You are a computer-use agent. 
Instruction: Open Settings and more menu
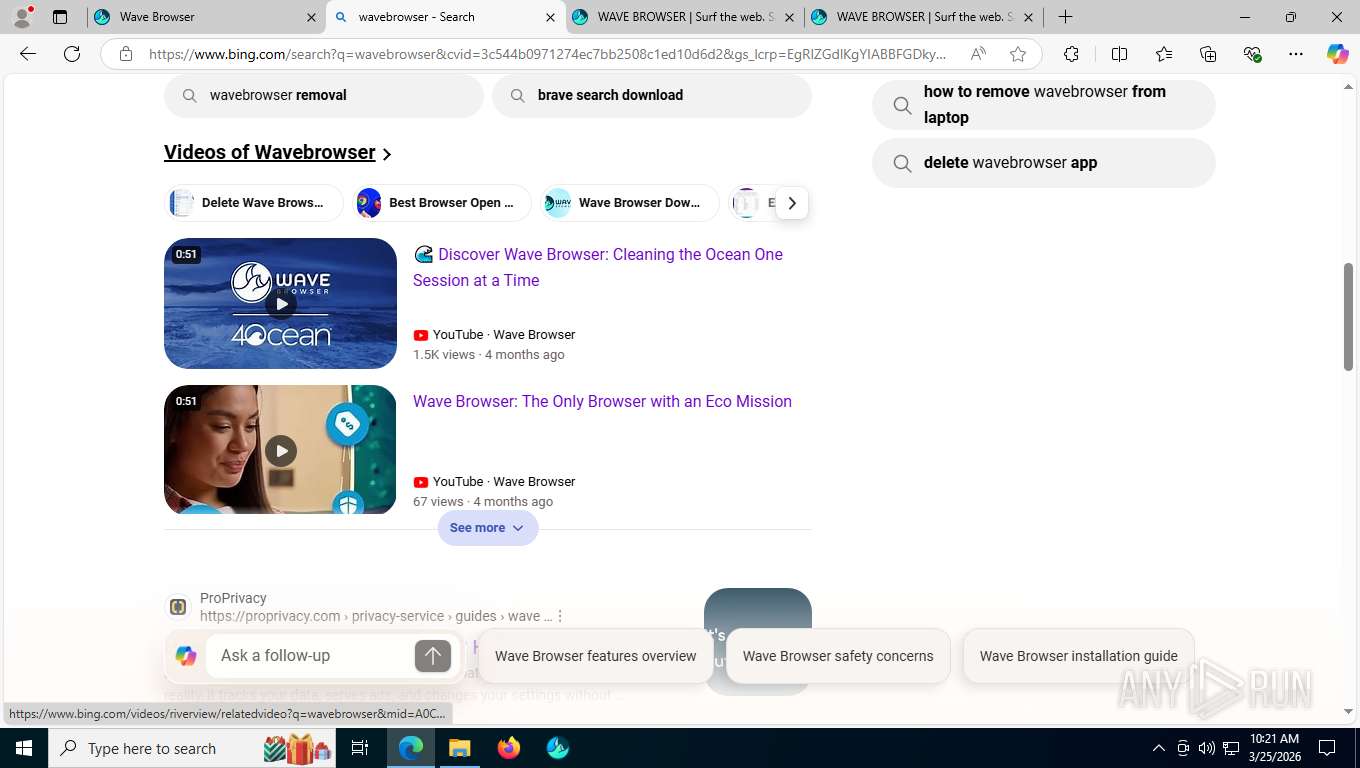tap(1296, 54)
